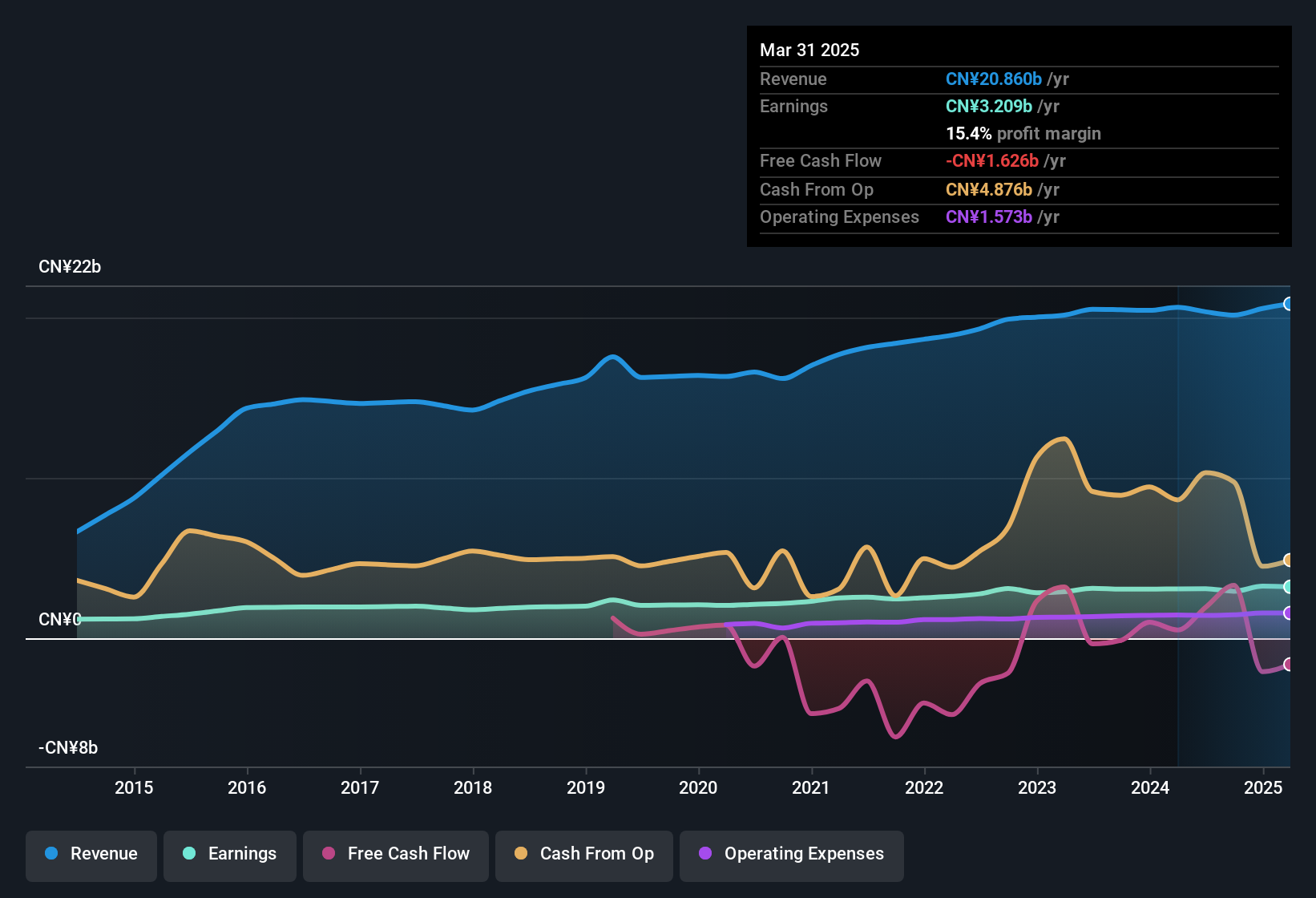The width and height of the screenshot is (1316, 898).
Task: Click the pink Free Cash Flow legend dot
Action: tap(329, 854)
